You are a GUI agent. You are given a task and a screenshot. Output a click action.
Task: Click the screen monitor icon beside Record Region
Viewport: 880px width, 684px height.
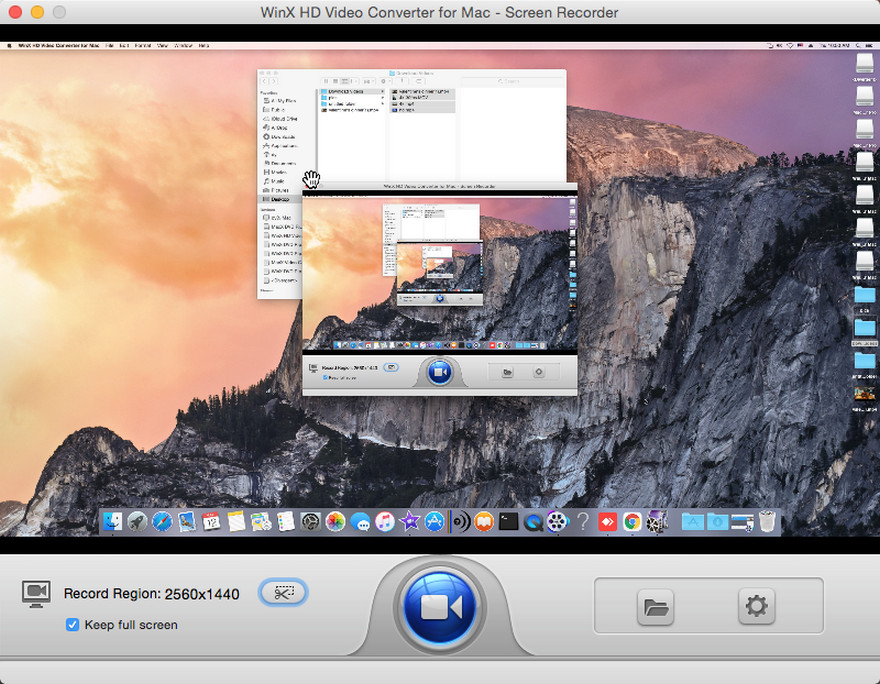[x=37, y=593]
